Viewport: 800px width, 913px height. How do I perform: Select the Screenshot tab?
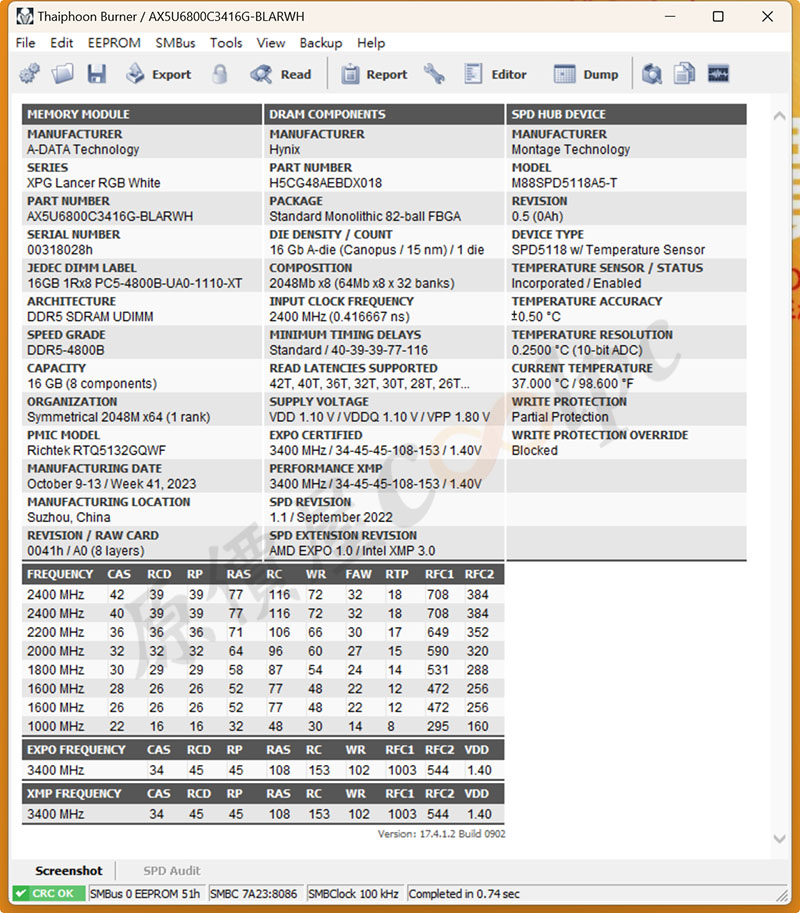pos(69,871)
